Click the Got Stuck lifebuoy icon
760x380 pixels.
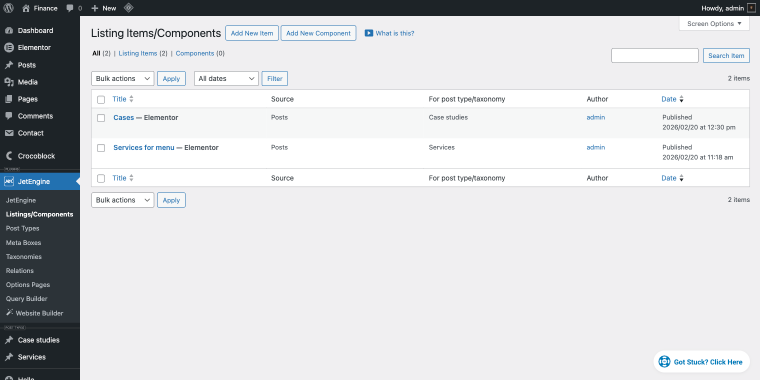pos(665,362)
